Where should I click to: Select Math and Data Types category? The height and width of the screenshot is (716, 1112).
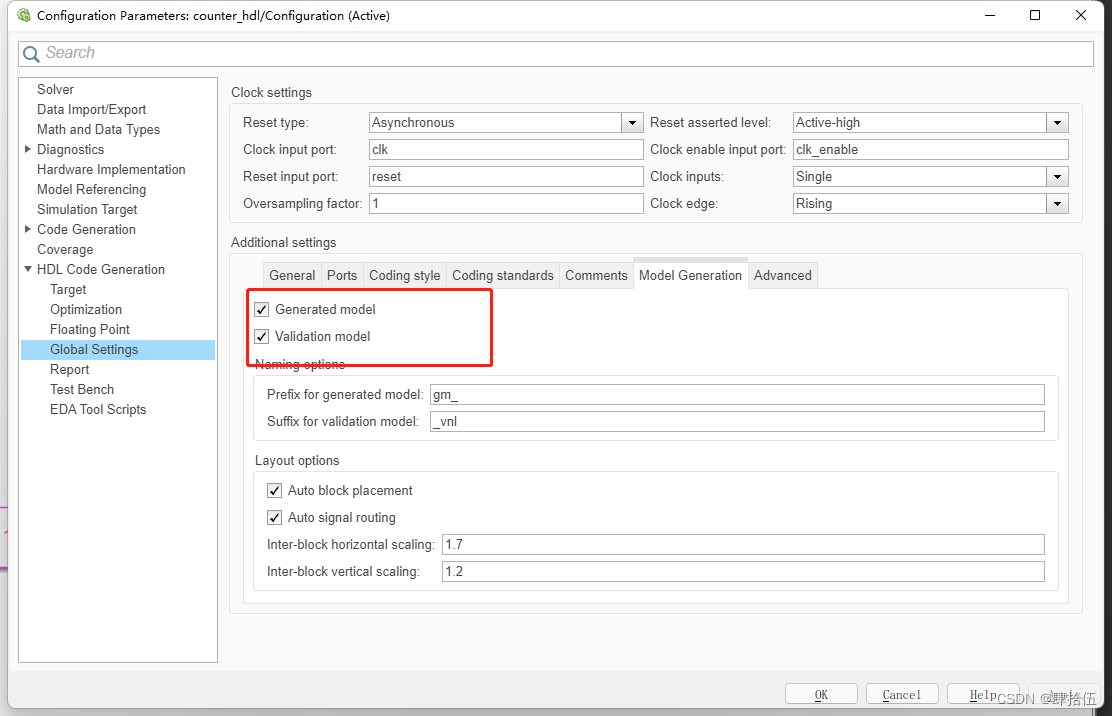[x=99, y=129]
